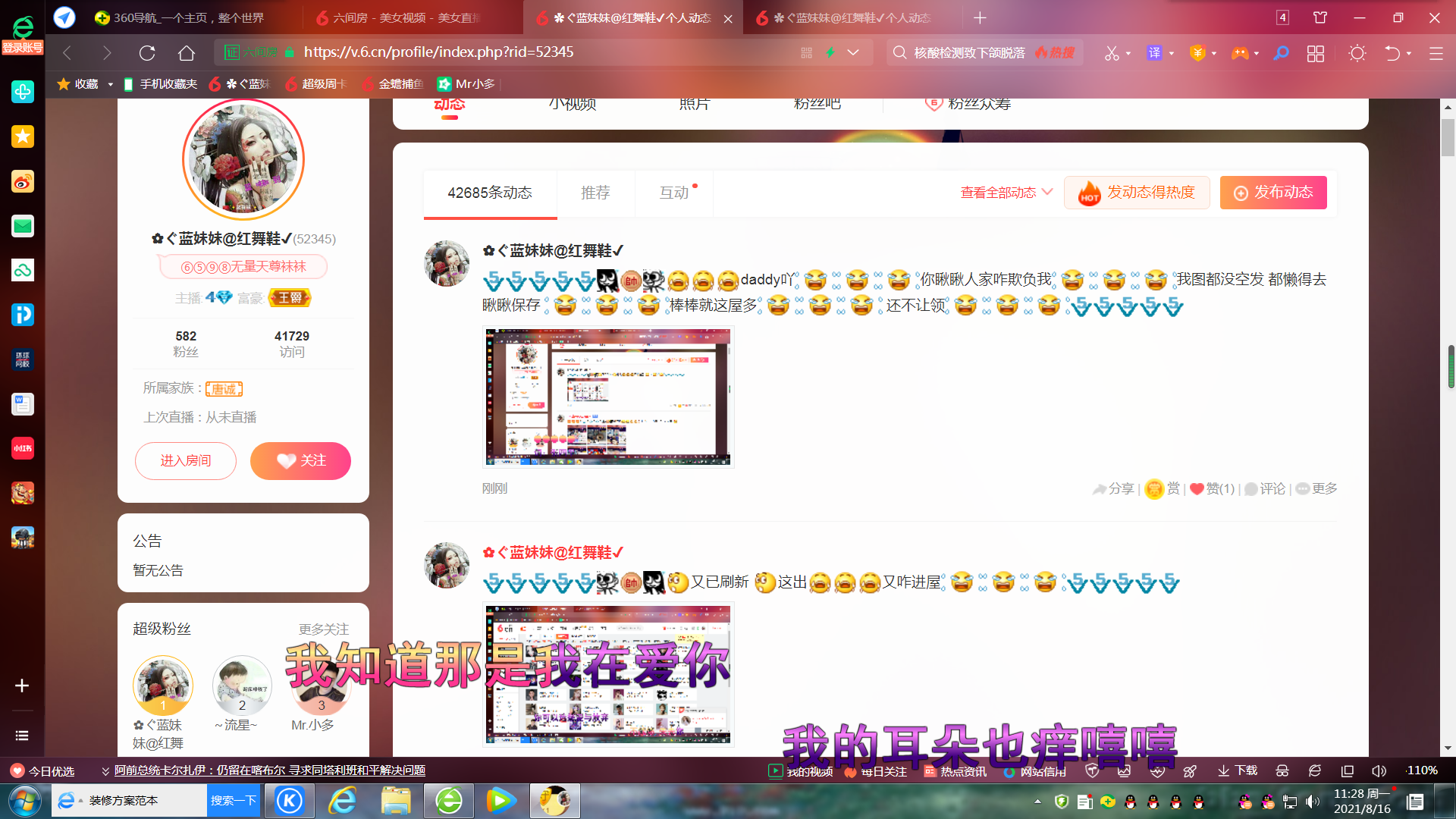Open the Windows Start button

click(x=24, y=801)
